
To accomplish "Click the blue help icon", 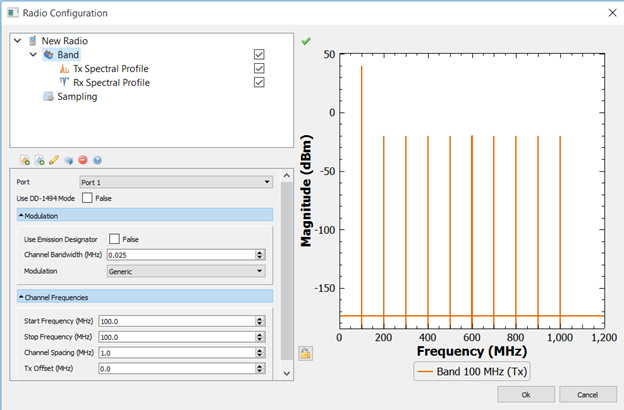I will (x=98, y=160).
